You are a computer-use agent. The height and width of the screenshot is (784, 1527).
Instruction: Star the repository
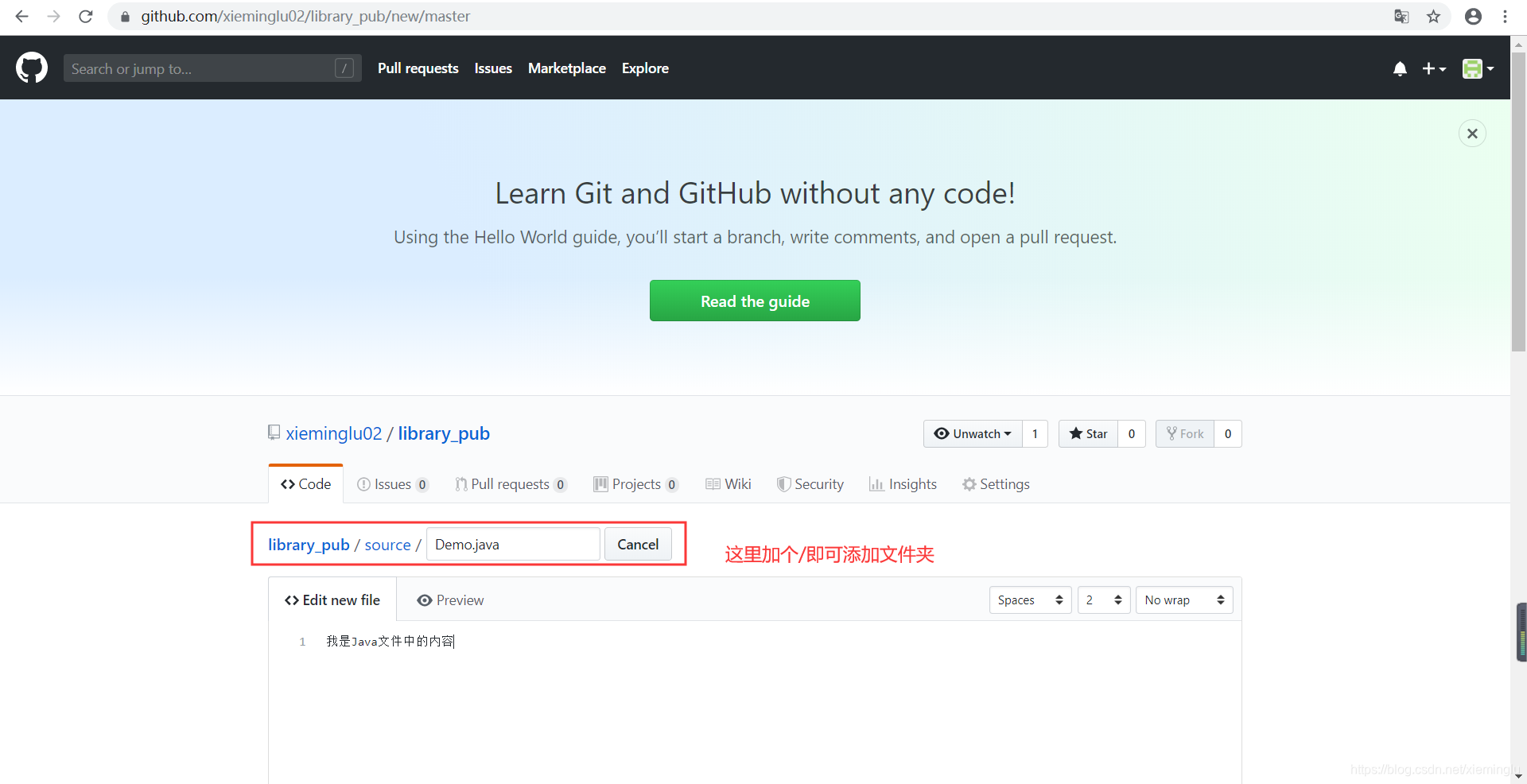(1088, 433)
